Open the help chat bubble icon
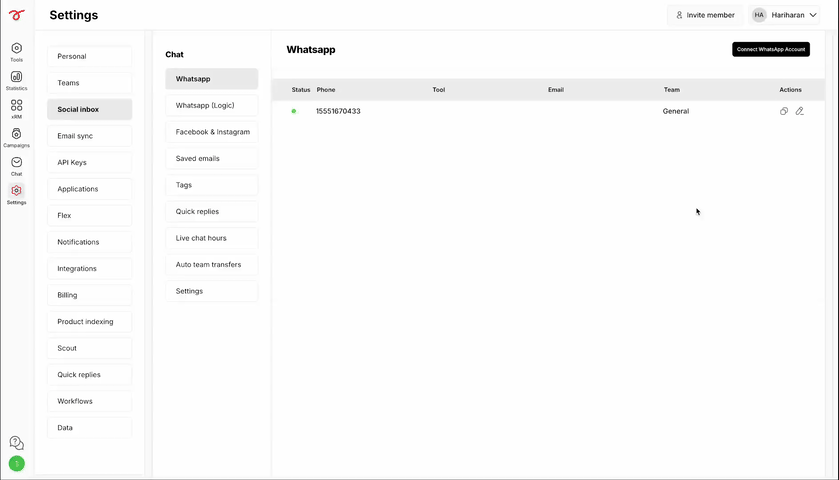The width and height of the screenshot is (839, 480). pos(17,443)
